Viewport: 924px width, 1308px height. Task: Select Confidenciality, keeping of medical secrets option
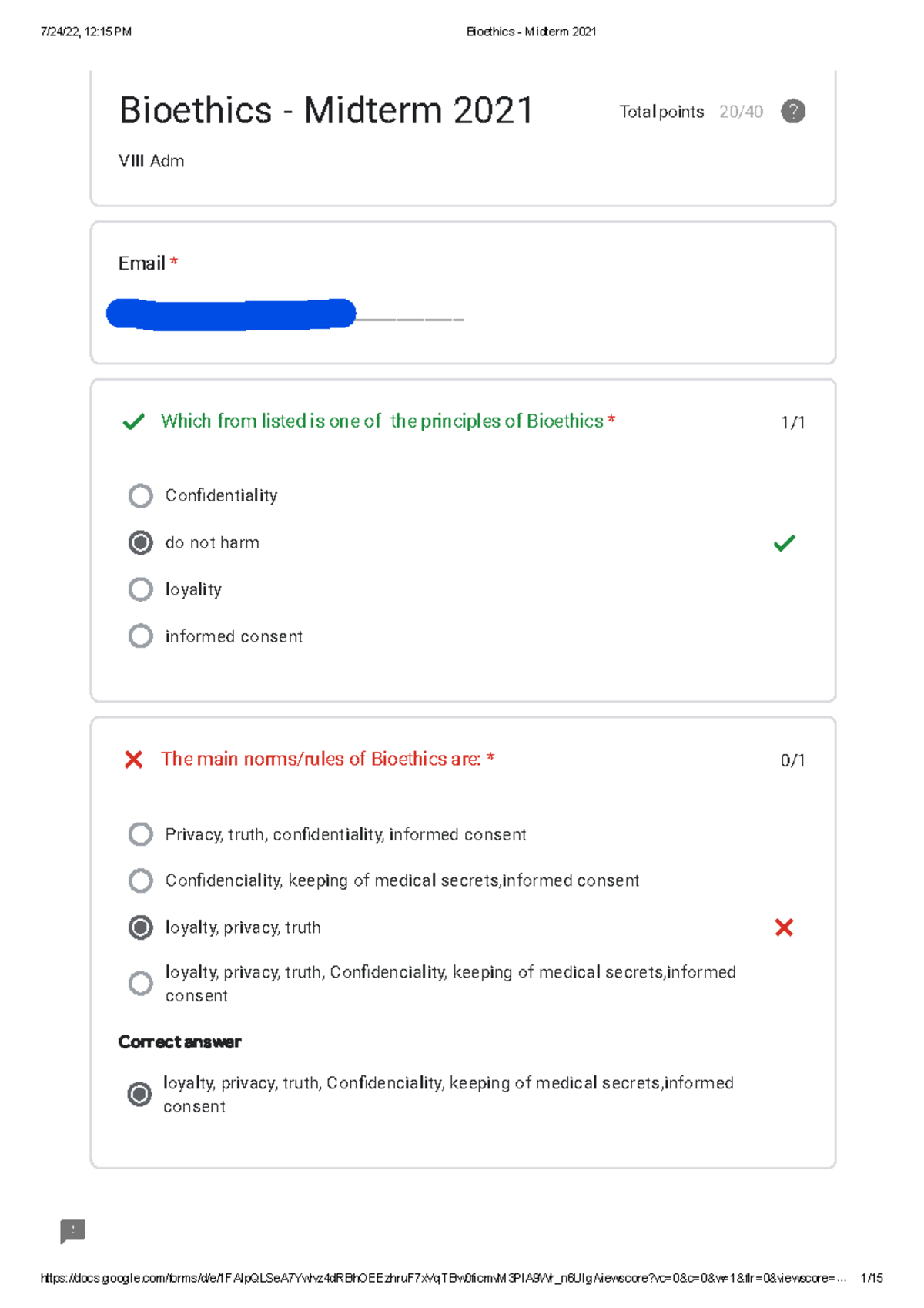(x=140, y=880)
